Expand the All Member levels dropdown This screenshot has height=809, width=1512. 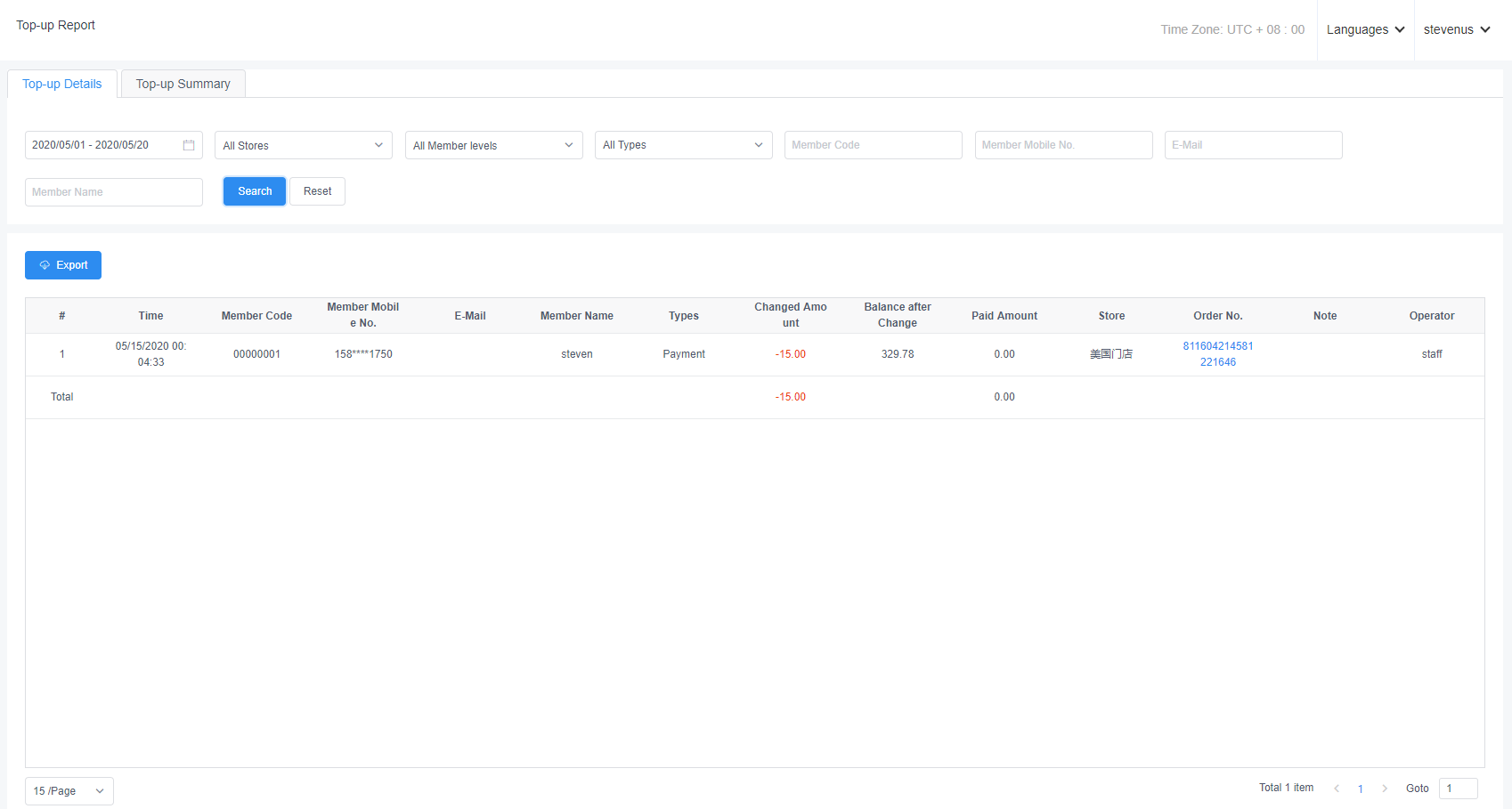coord(493,145)
